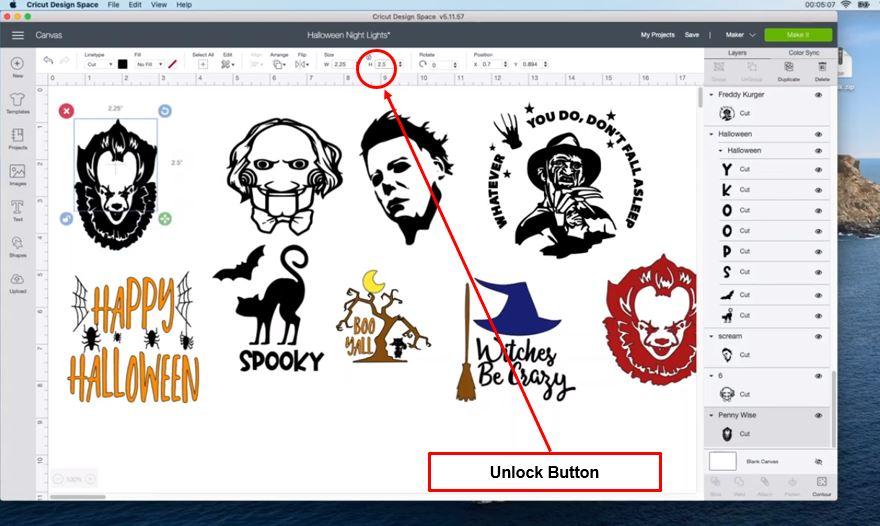Collapse the Freddy Kurger layer group
The image size is (880, 526).
coord(712,95)
